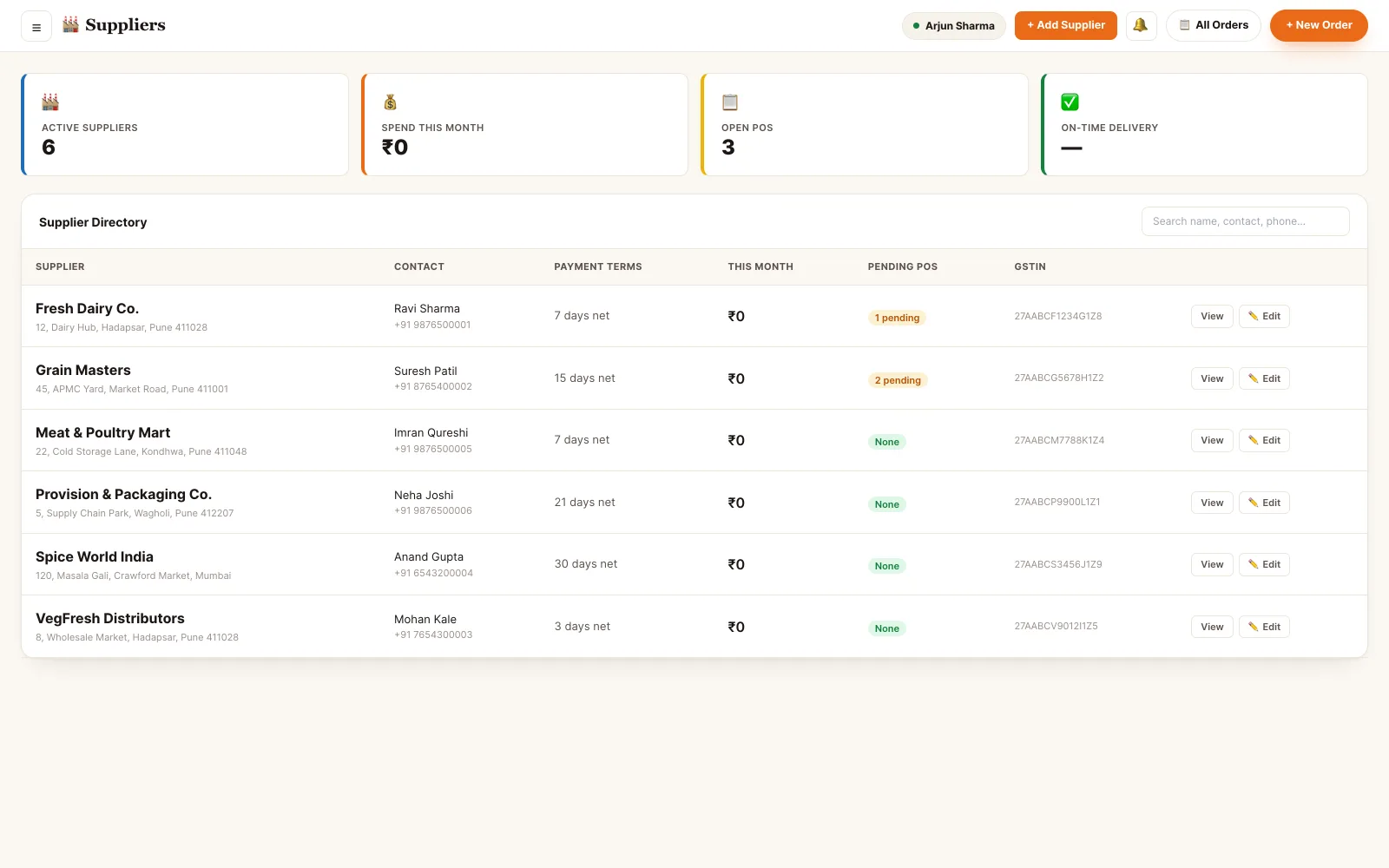Screen dimensions: 1389x868
Task: View Grain Masters details
Action: (1212, 378)
